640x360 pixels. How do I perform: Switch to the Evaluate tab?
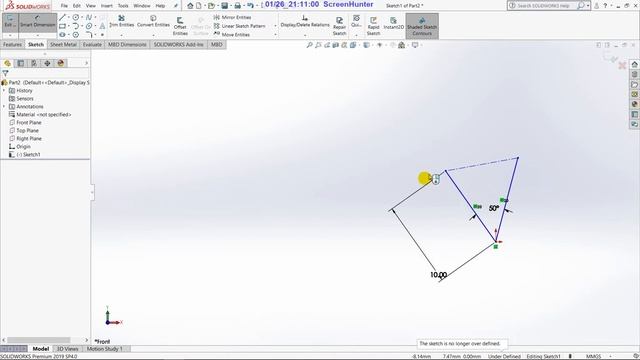click(92, 44)
